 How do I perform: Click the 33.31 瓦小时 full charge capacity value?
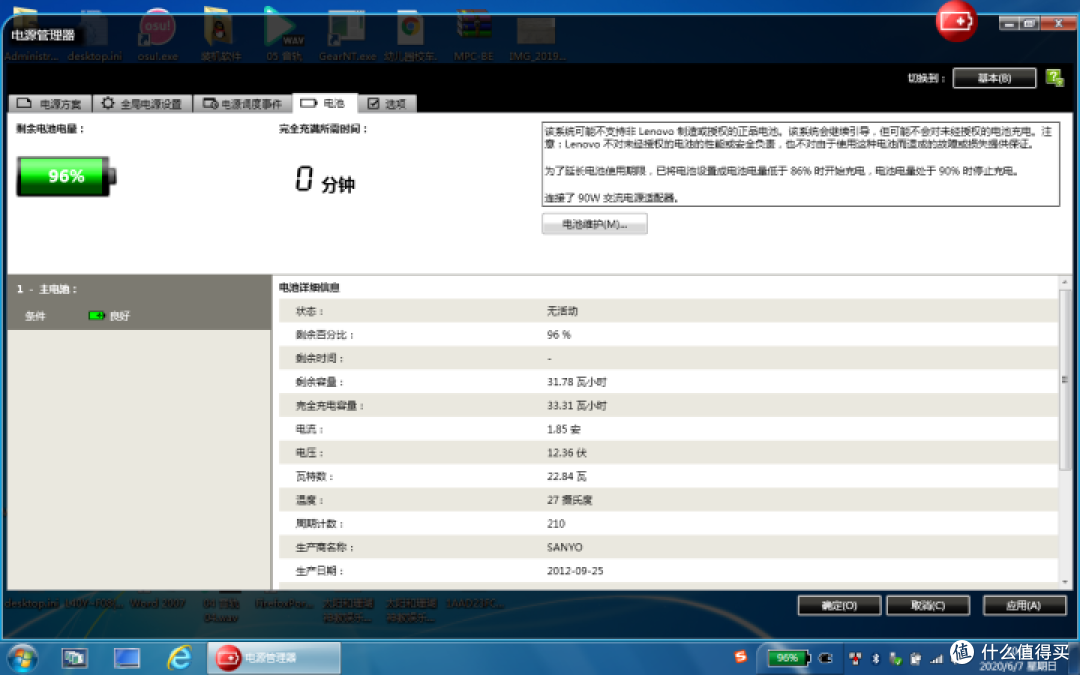point(577,406)
